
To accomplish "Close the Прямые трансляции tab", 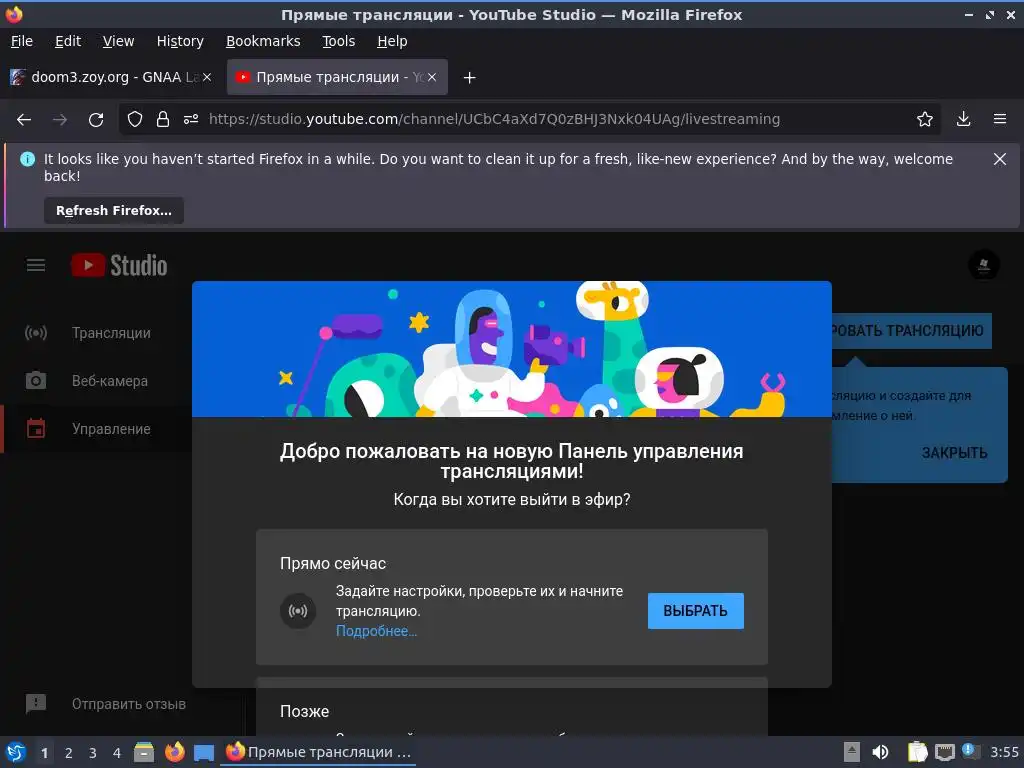I will (x=432, y=77).
